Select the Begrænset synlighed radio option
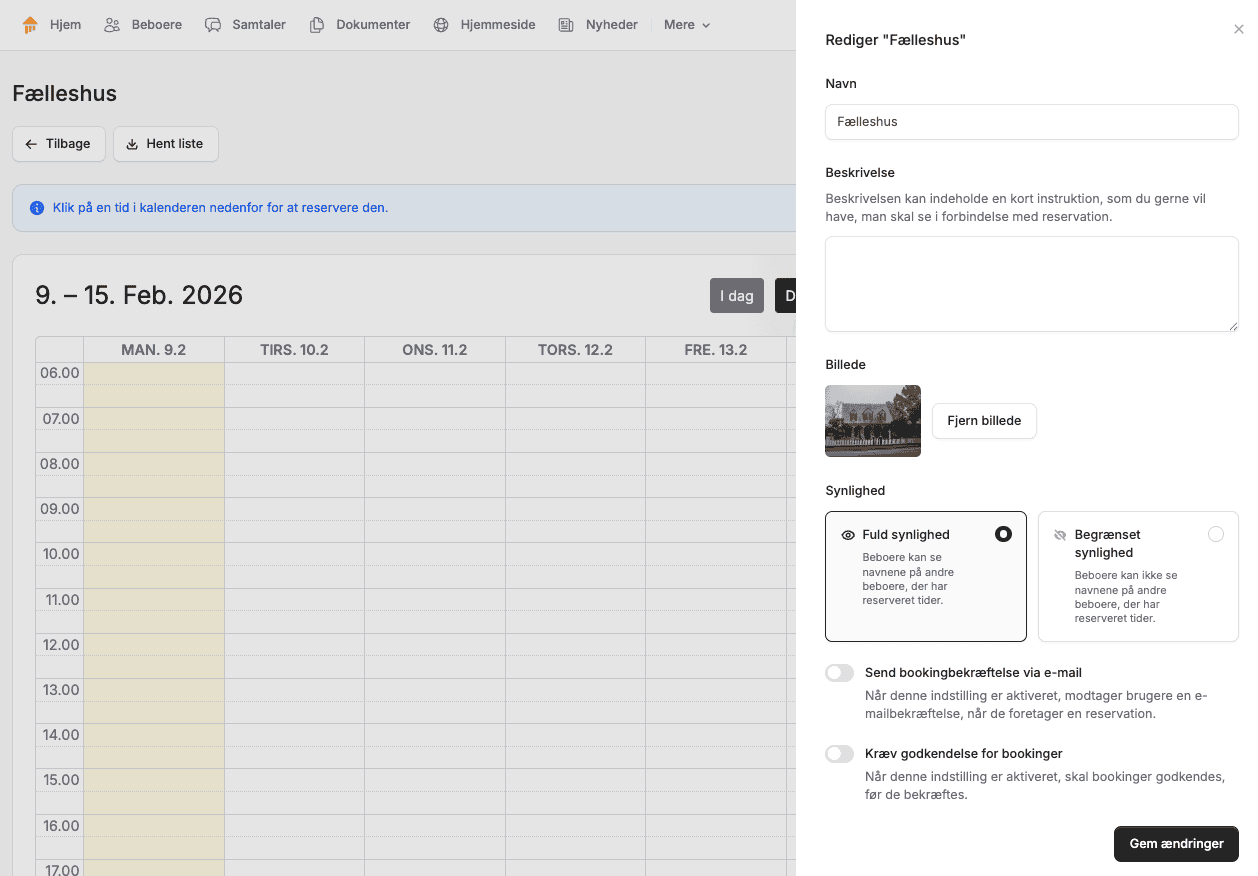This screenshot has width=1258, height=876. (1215, 534)
